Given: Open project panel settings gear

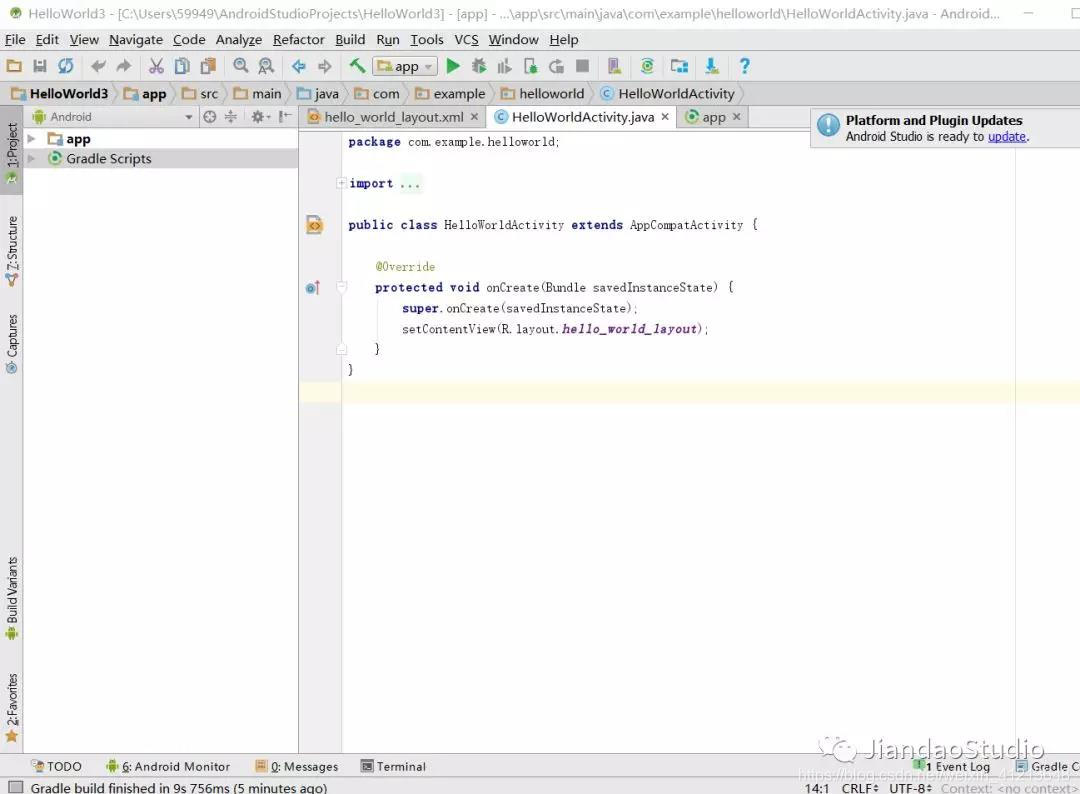Looking at the screenshot, I should (x=260, y=117).
